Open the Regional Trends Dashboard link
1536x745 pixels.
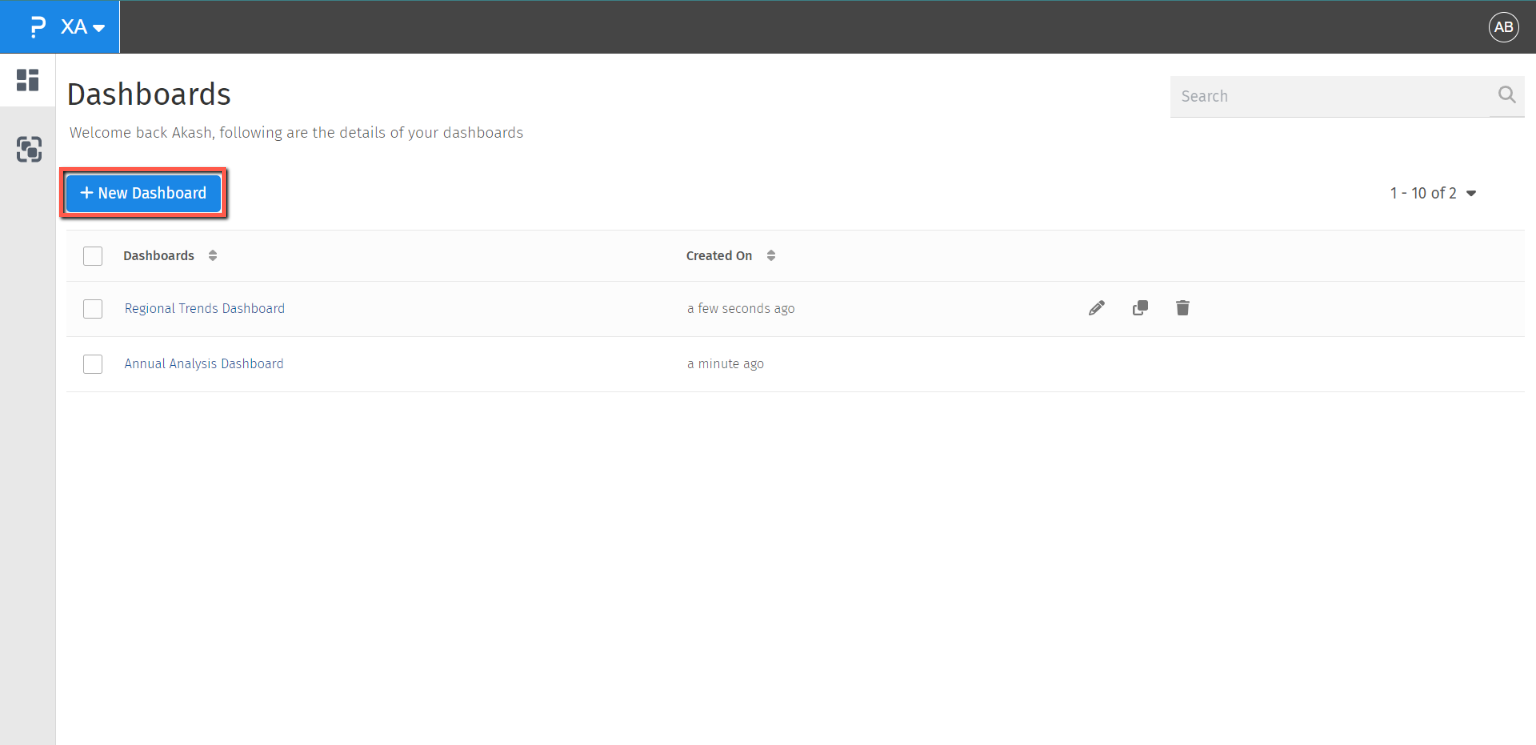coord(204,309)
